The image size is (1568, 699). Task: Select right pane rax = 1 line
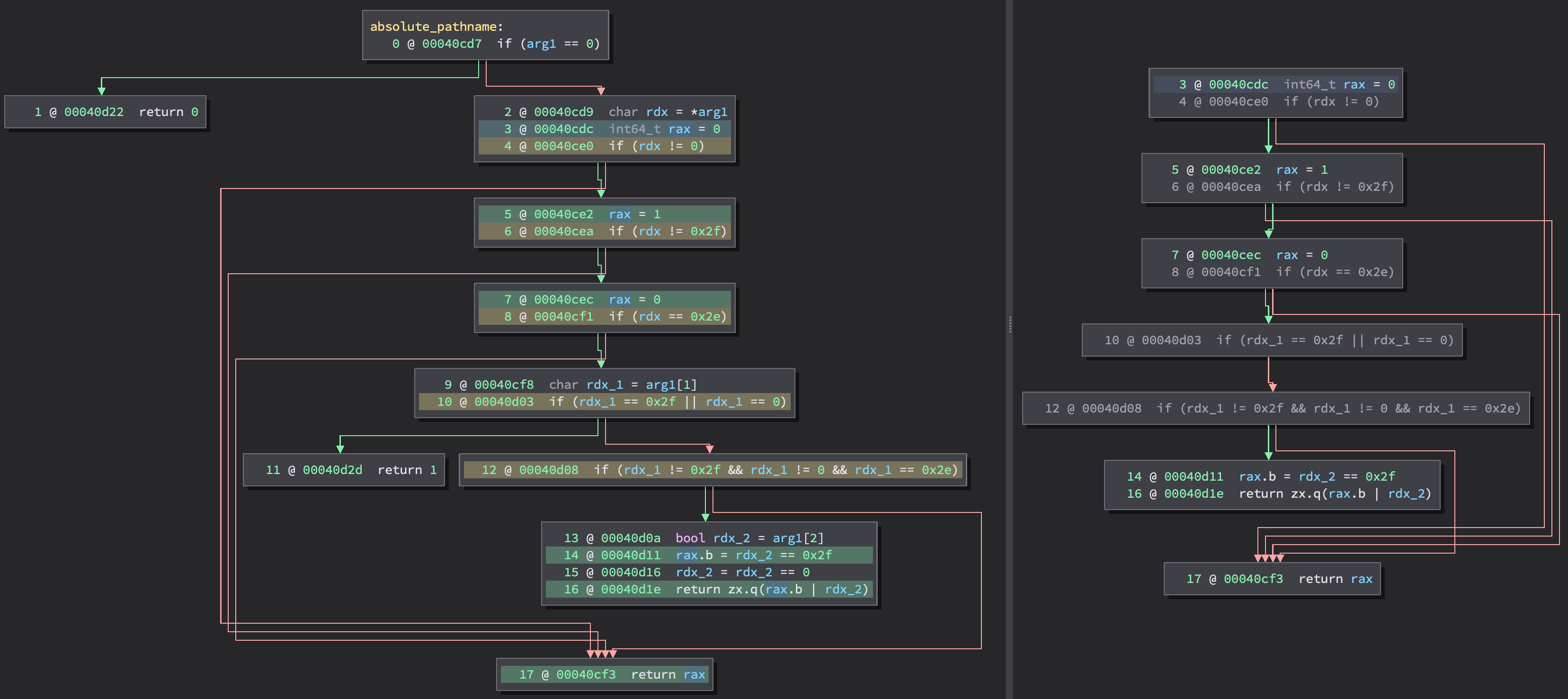point(1249,169)
